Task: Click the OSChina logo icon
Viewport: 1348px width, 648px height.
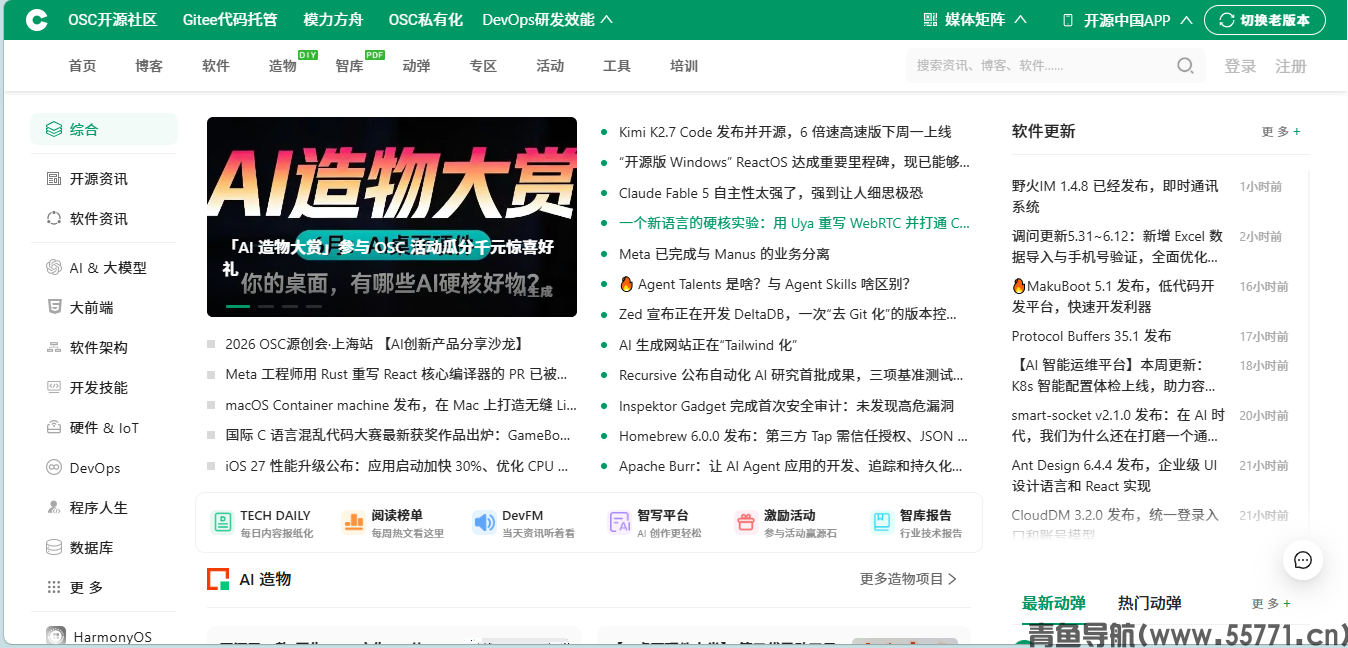Action: click(37, 20)
